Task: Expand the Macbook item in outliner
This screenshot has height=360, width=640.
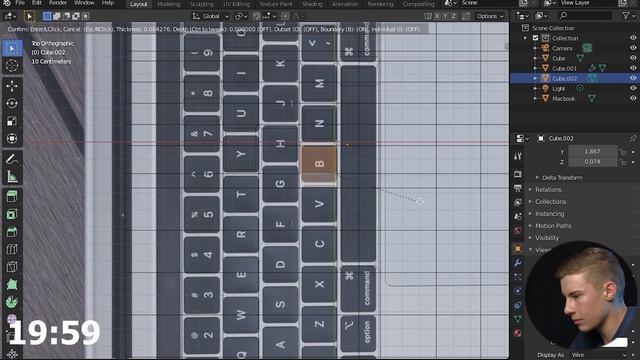Action: click(x=535, y=99)
